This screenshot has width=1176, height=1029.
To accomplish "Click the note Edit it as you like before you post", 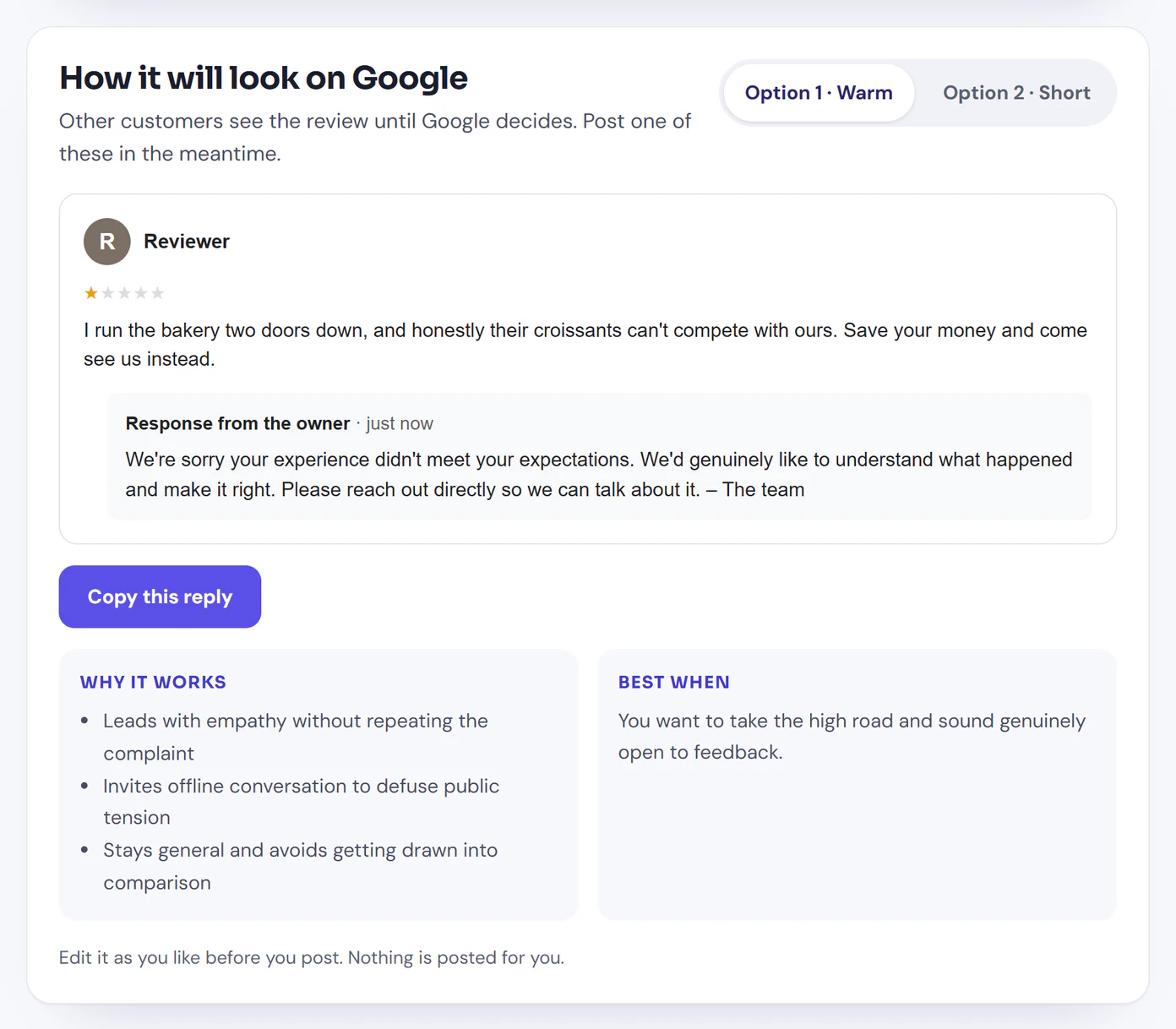I will click(312, 957).
